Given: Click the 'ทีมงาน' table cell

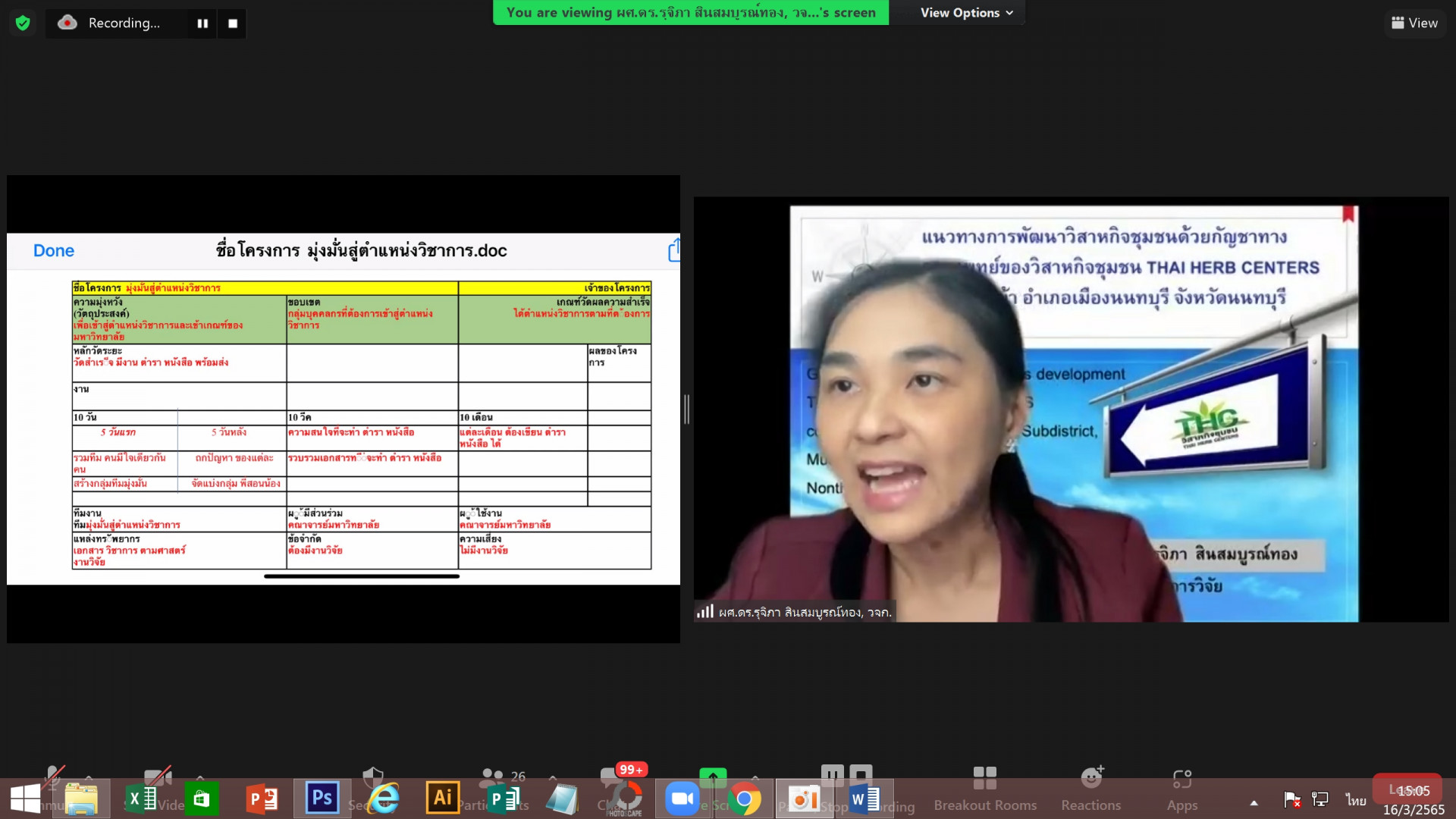Looking at the screenshot, I should coord(179,519).
